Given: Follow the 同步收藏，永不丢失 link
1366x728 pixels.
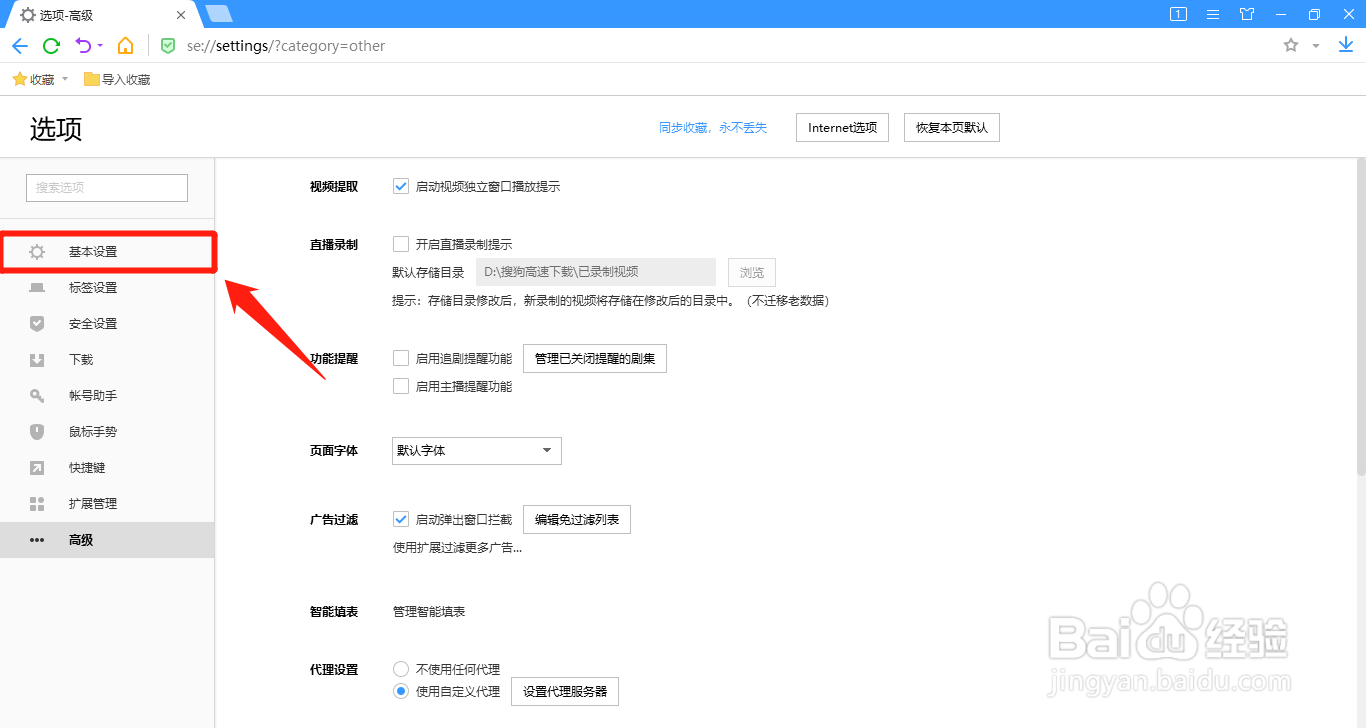Looking at the screenshot, I should tap(713, 127).
